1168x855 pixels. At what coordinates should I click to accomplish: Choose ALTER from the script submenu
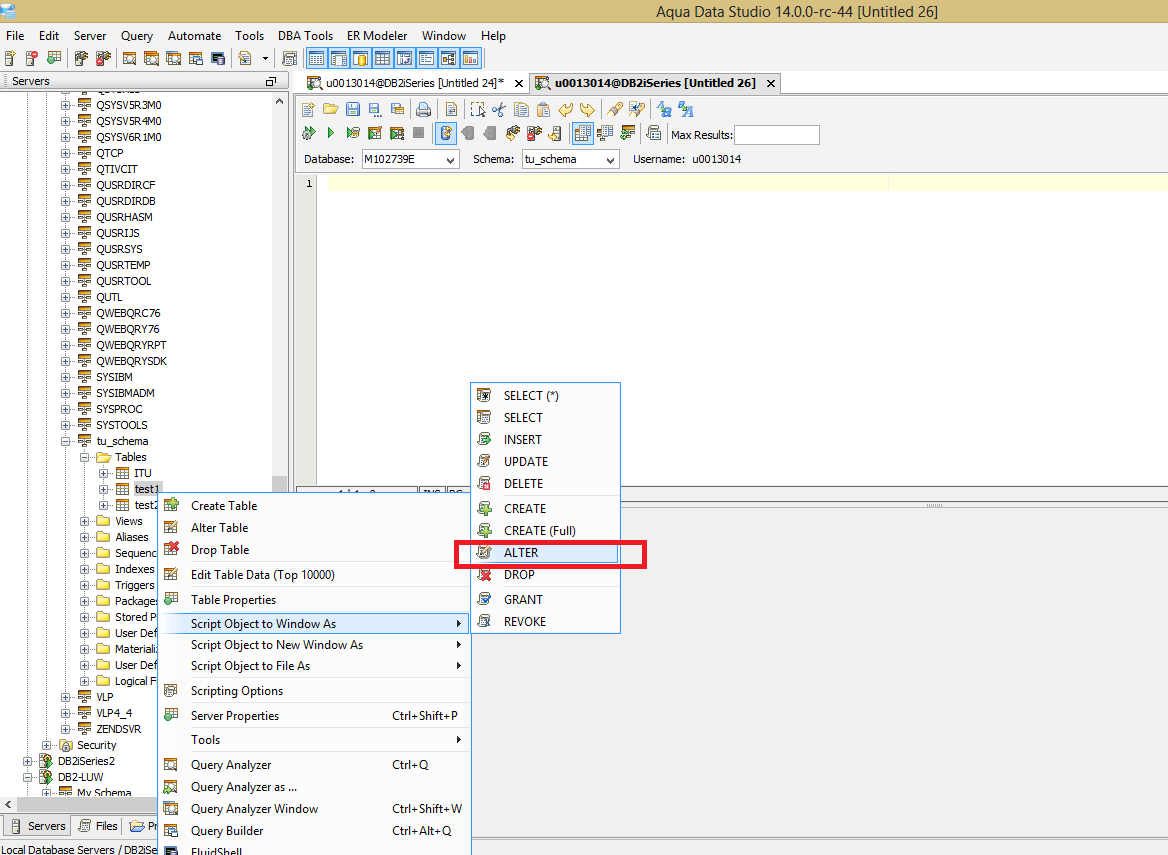pos(545,553)
